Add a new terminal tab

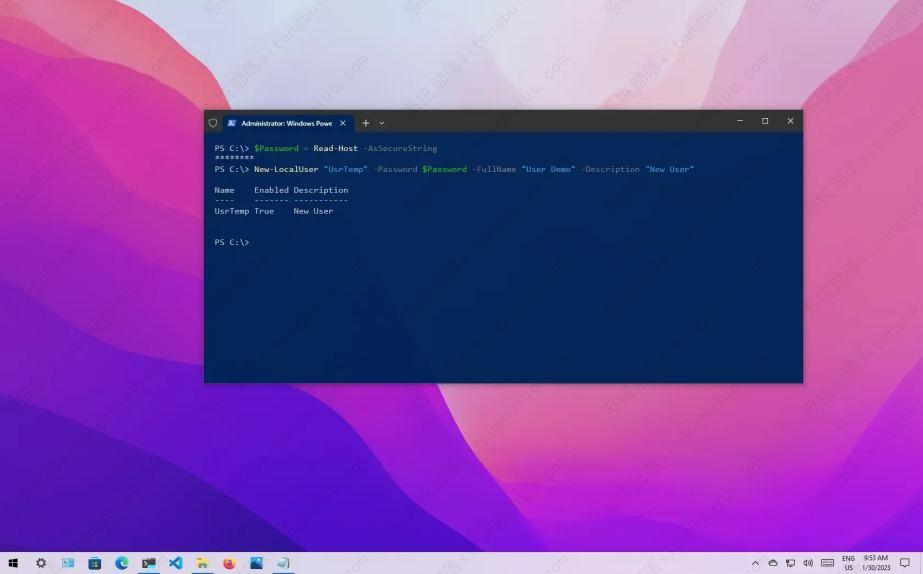(366, 123)
